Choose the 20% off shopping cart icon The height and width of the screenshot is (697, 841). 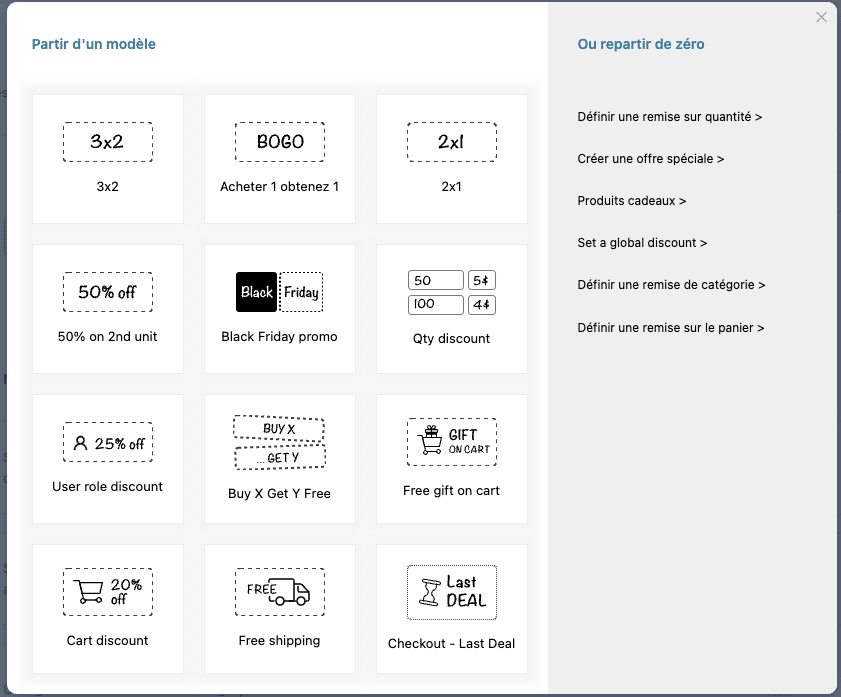108,592
